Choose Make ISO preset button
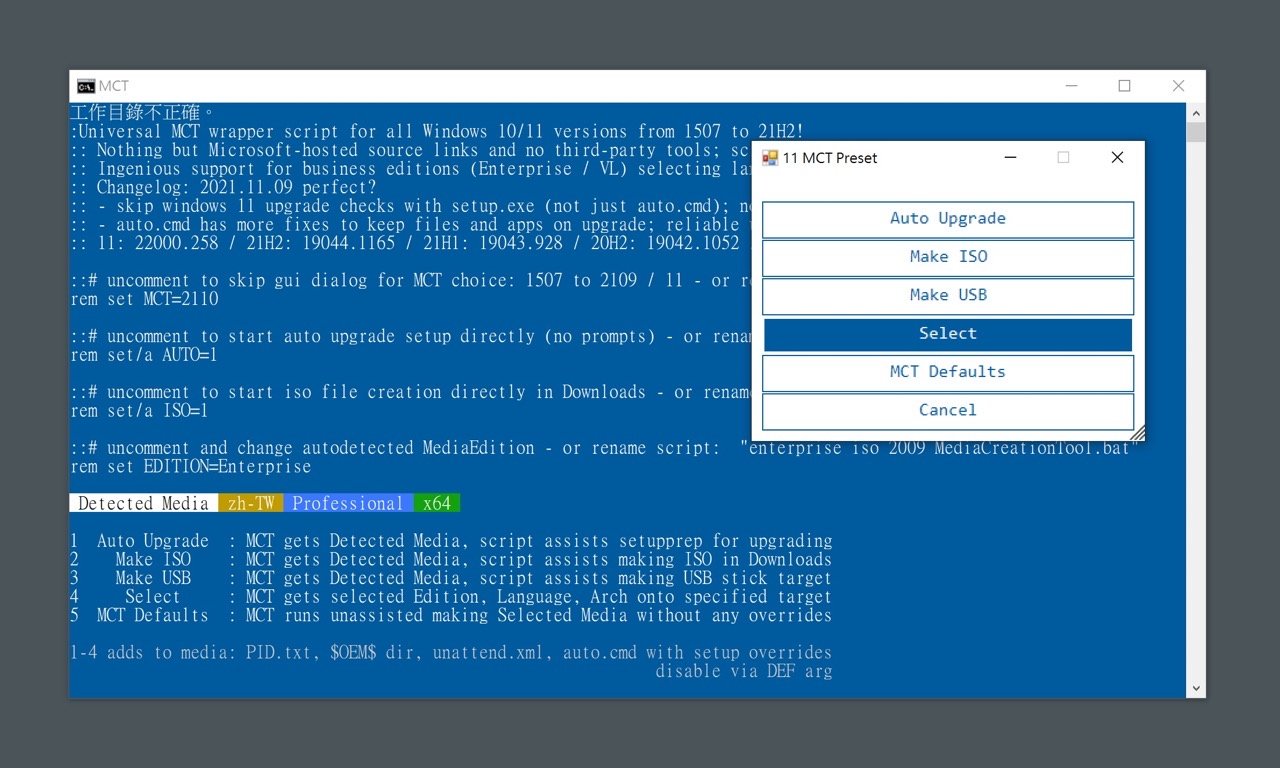Screen dimensions: 1280x768 [948, 257]
